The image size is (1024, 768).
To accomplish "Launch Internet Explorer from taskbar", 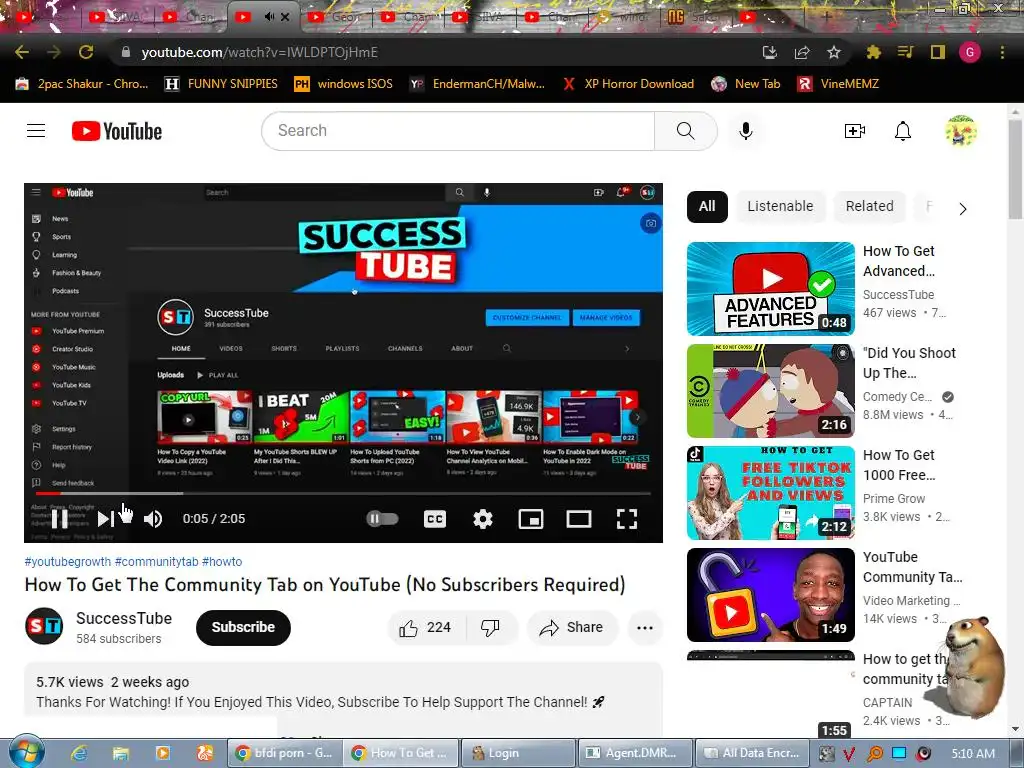I will coord(79,754).
